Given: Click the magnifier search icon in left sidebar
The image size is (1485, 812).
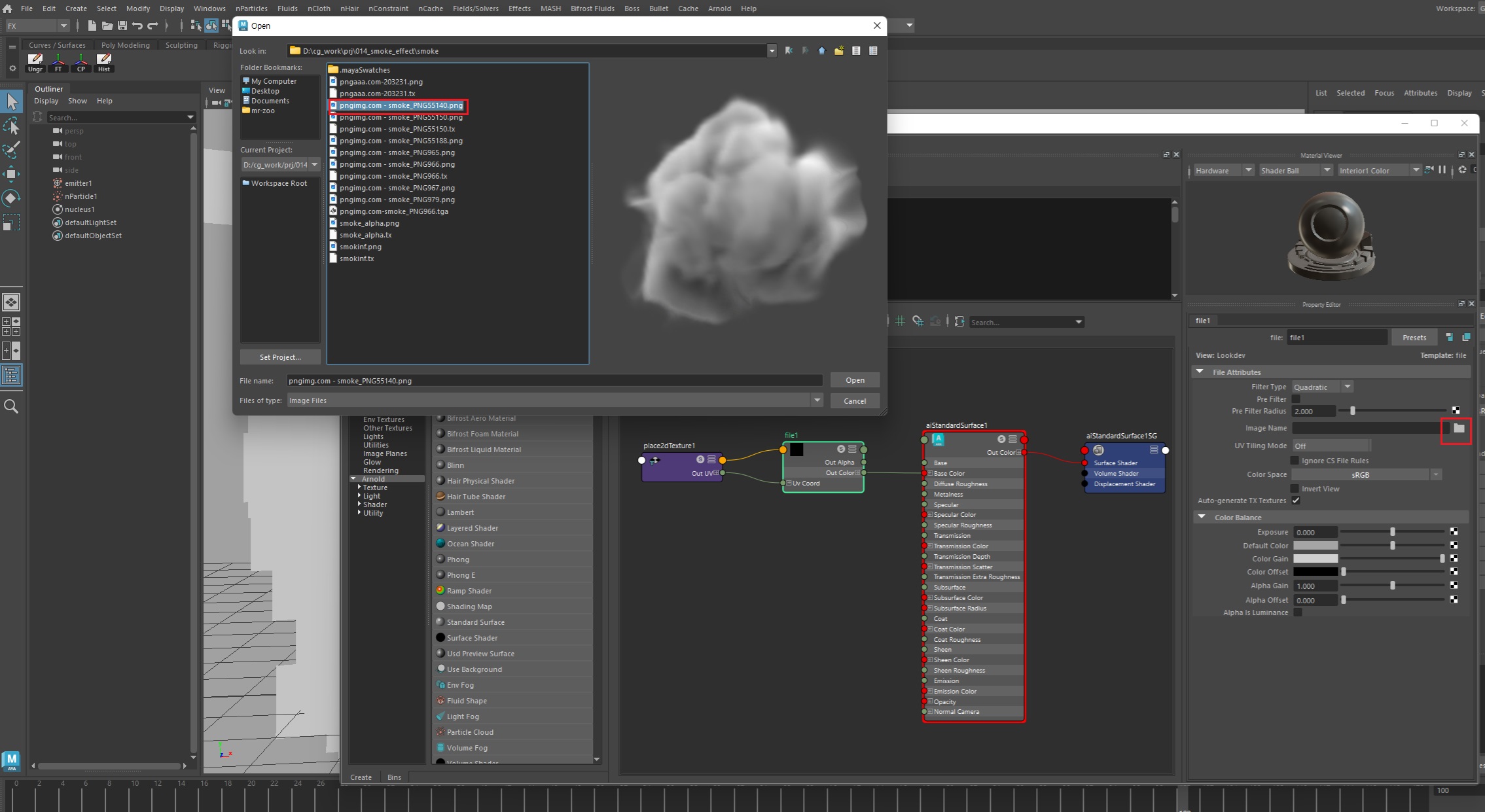Looking at the screenshot, I should click(x=11, y=407).
